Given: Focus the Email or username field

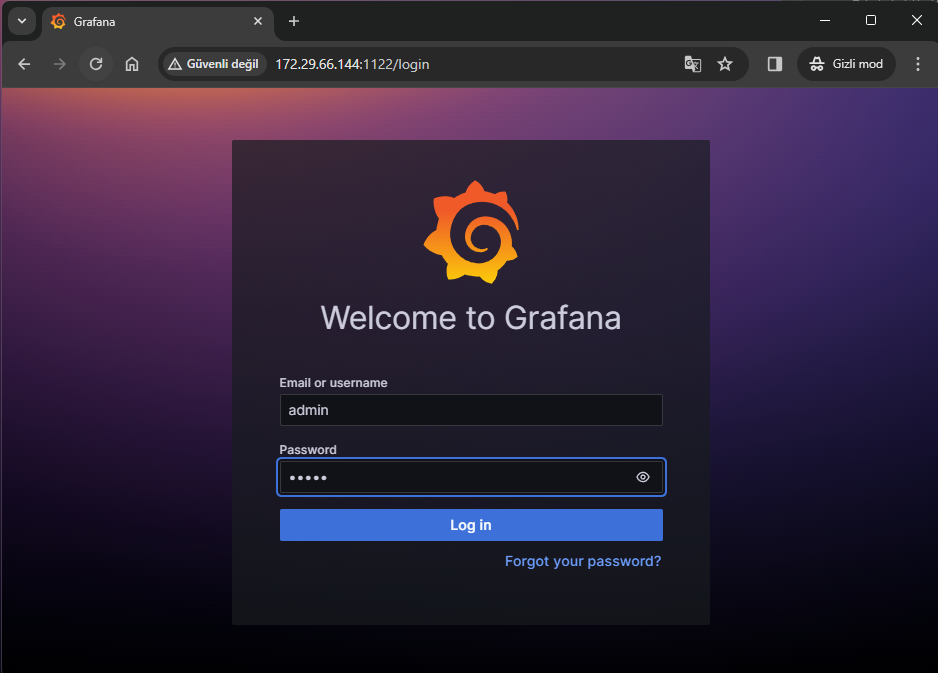Looking at the screenshot, I should pyautogui.click(x=471, y=410).
